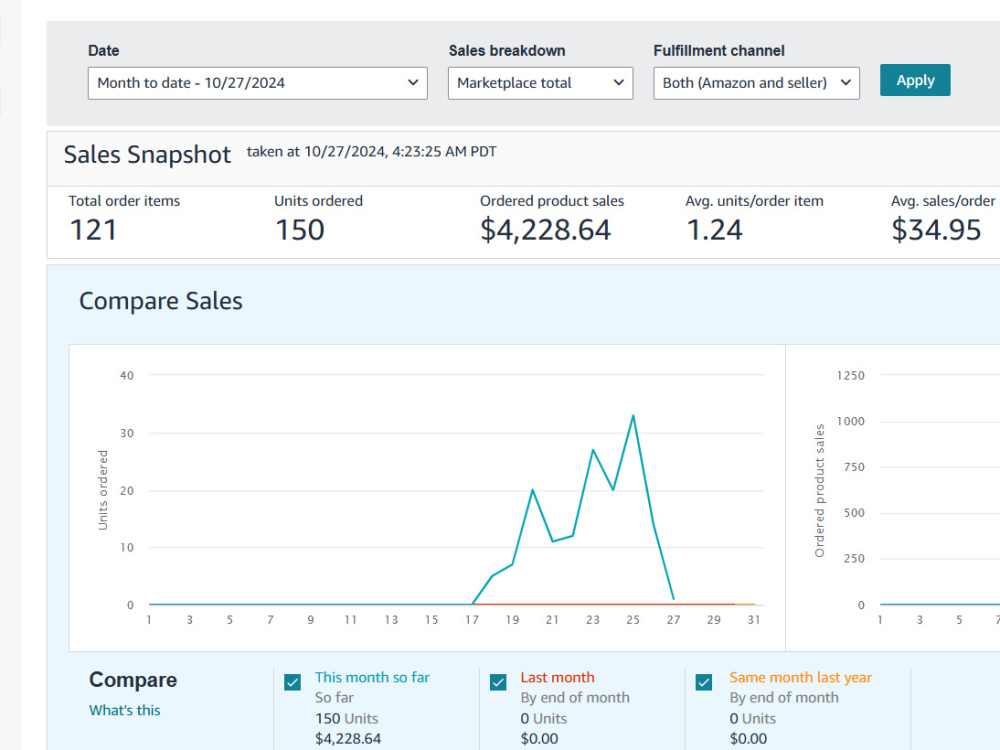The height and width of the screenshot is (750, 1000).
Task: Open Both (Amazon and seller) dropdown
Action: click(x=756, y=83)
